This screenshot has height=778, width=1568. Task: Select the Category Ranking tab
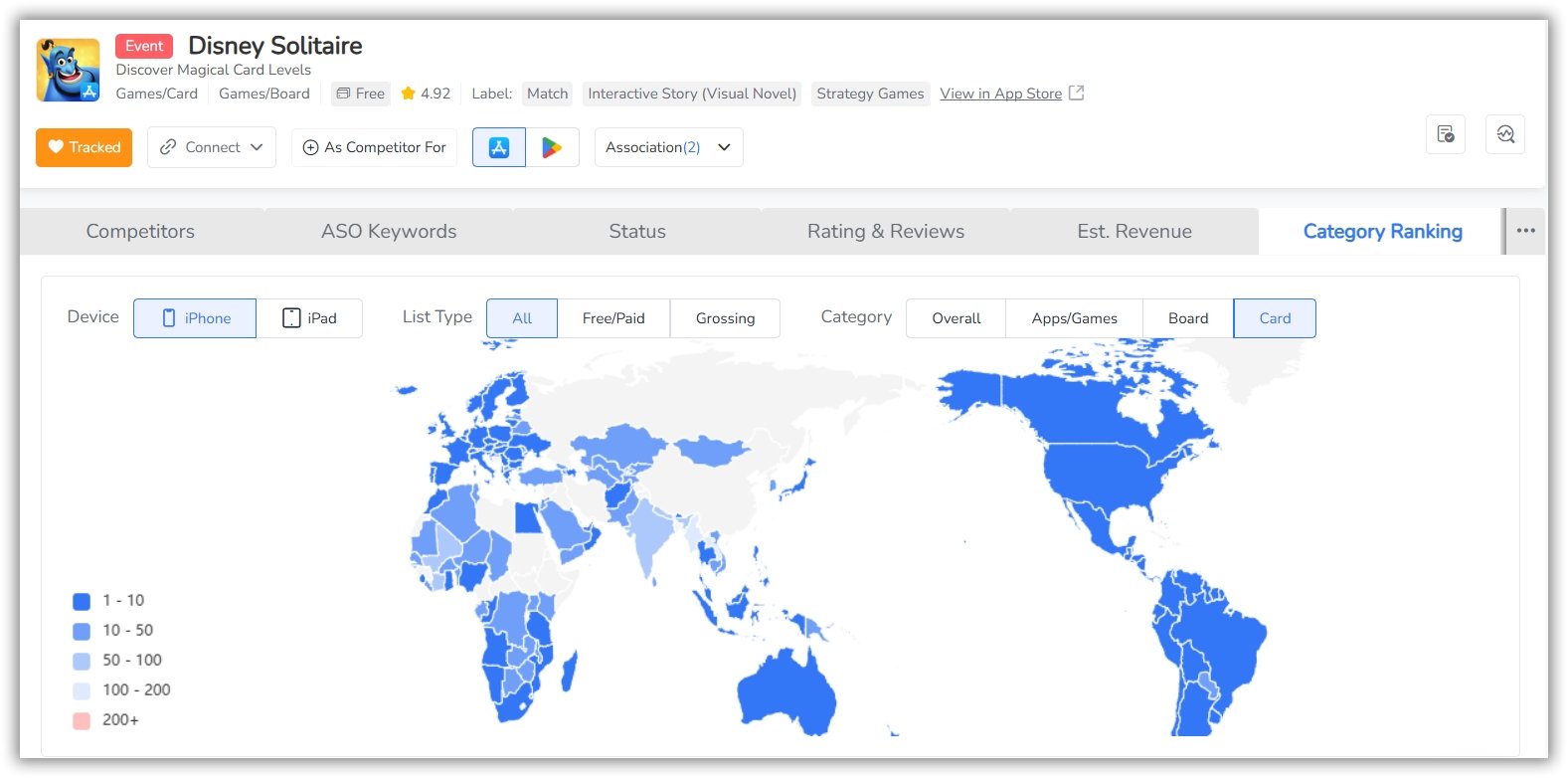(x=1382, y=232)
